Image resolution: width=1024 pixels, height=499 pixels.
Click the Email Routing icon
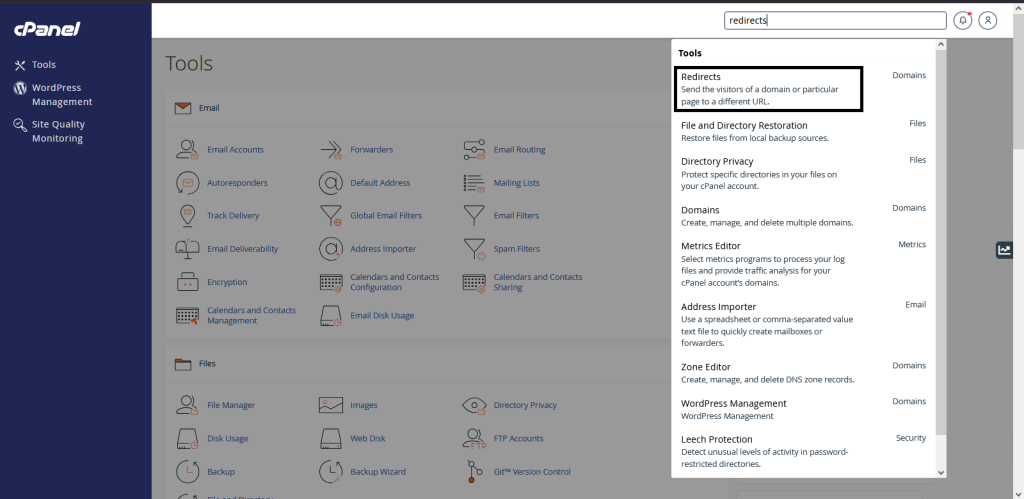474,150
